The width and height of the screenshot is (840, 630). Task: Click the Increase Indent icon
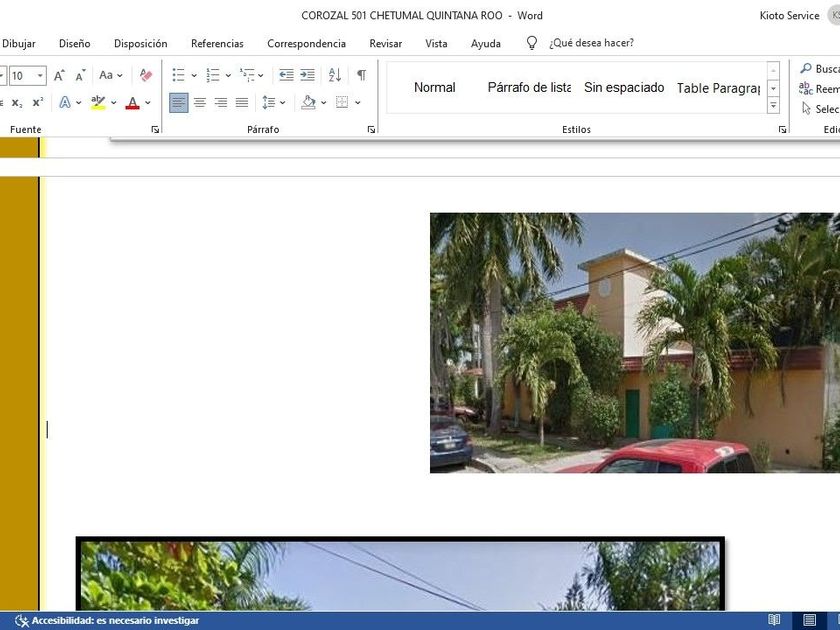pyautogui.click(x=307, y=75)
